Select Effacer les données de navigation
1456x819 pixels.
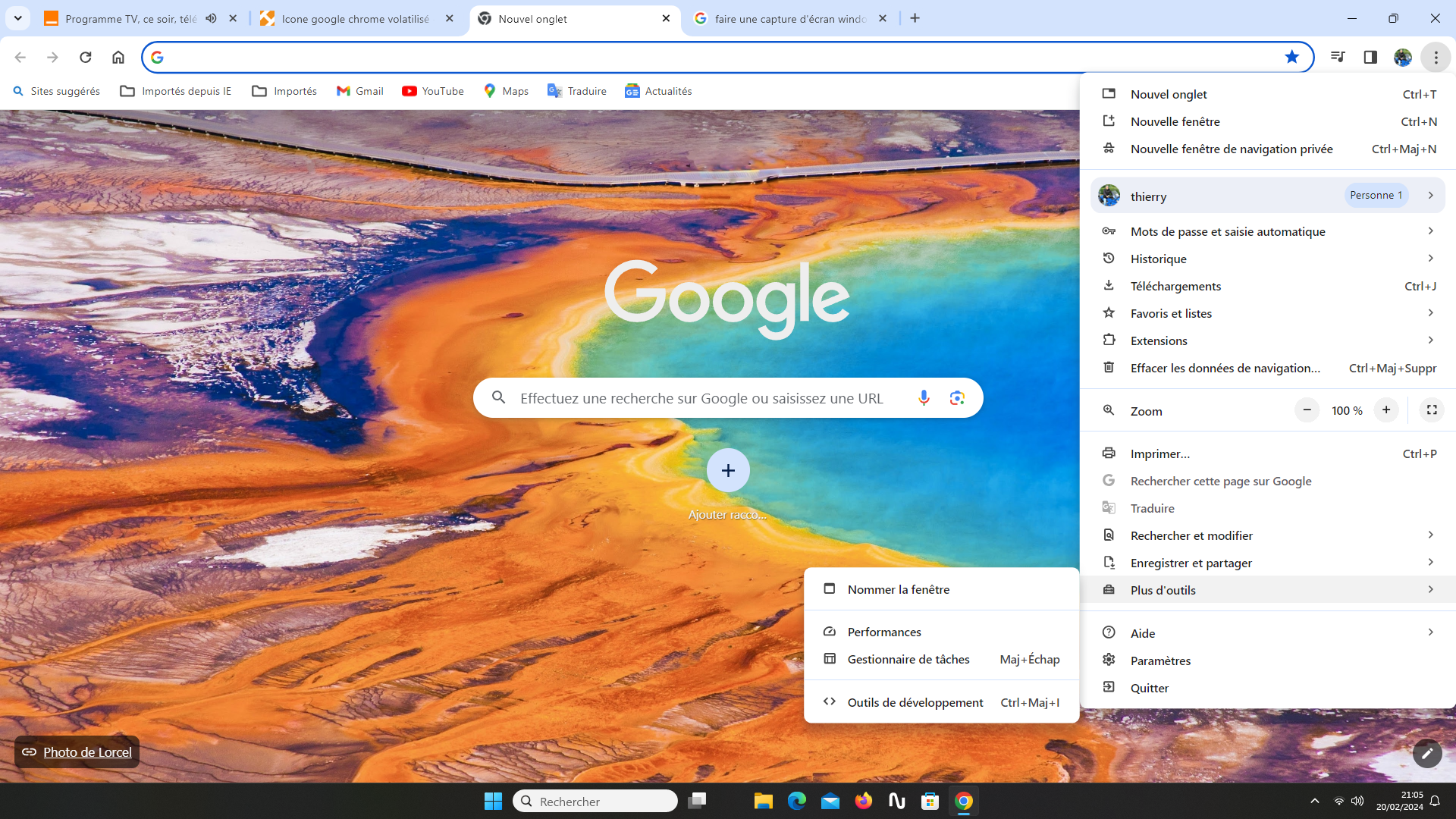[1268, 368]
